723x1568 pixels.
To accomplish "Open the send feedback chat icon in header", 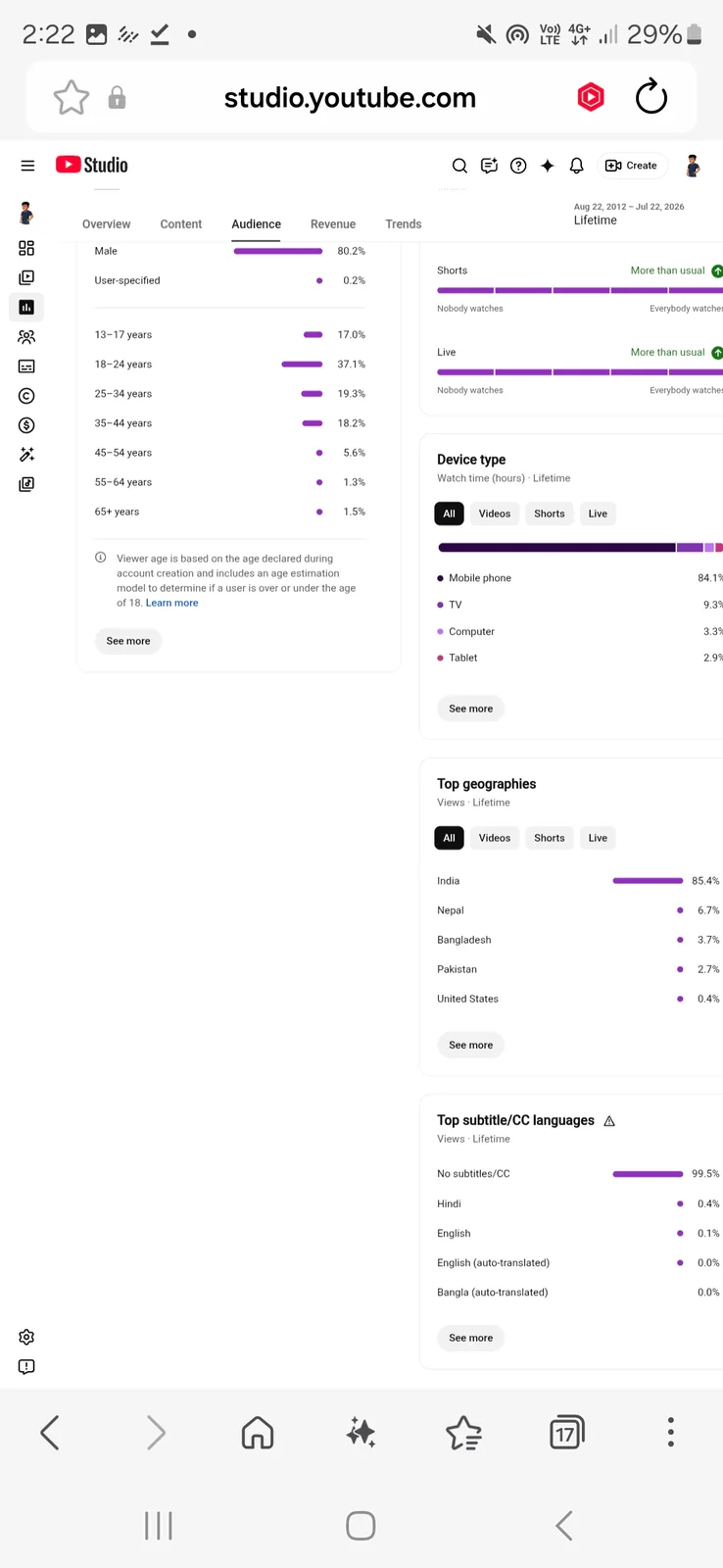I will [x=489, y=166].
